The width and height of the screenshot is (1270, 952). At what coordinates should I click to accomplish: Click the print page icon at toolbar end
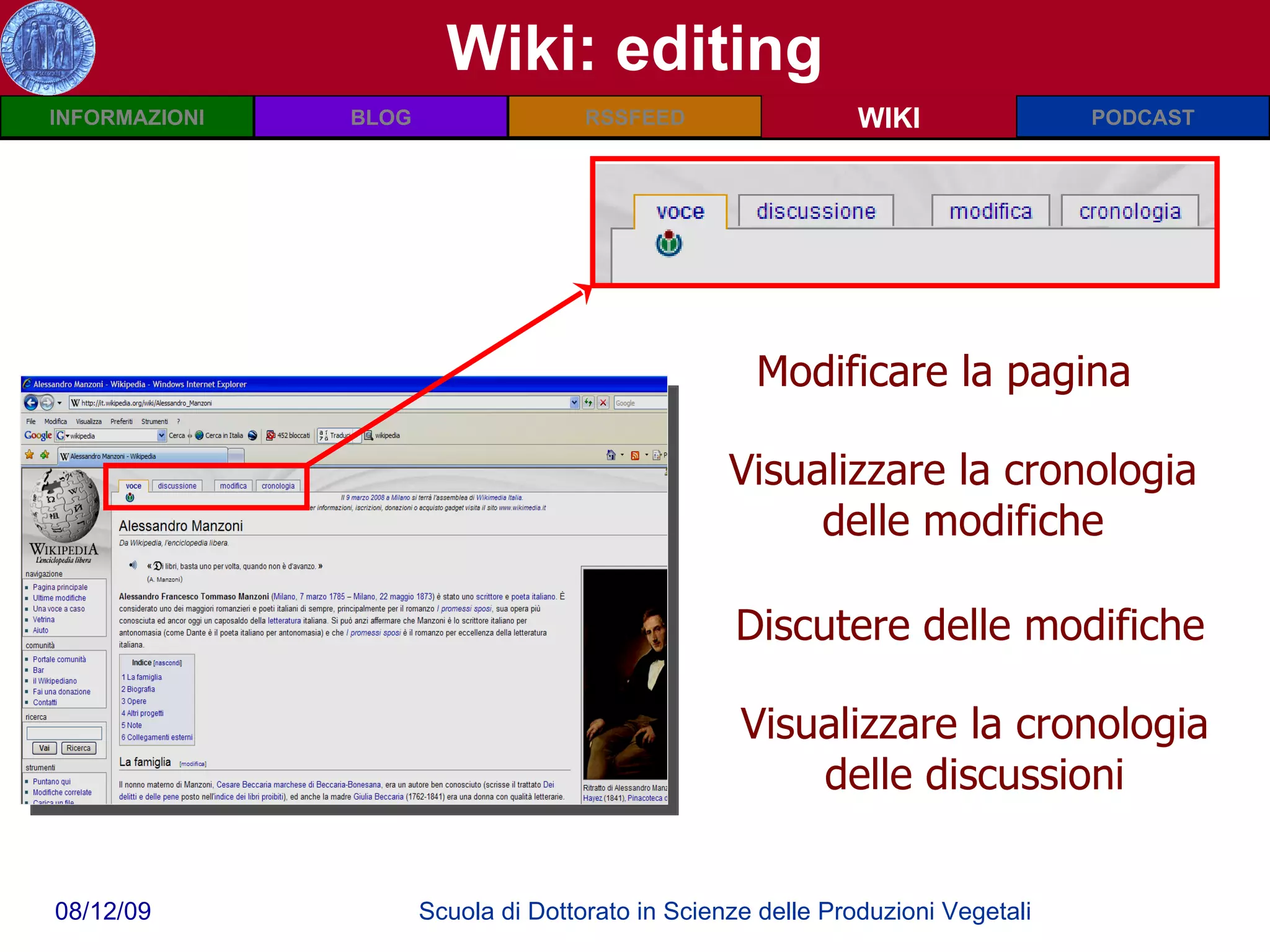(657, 455)
